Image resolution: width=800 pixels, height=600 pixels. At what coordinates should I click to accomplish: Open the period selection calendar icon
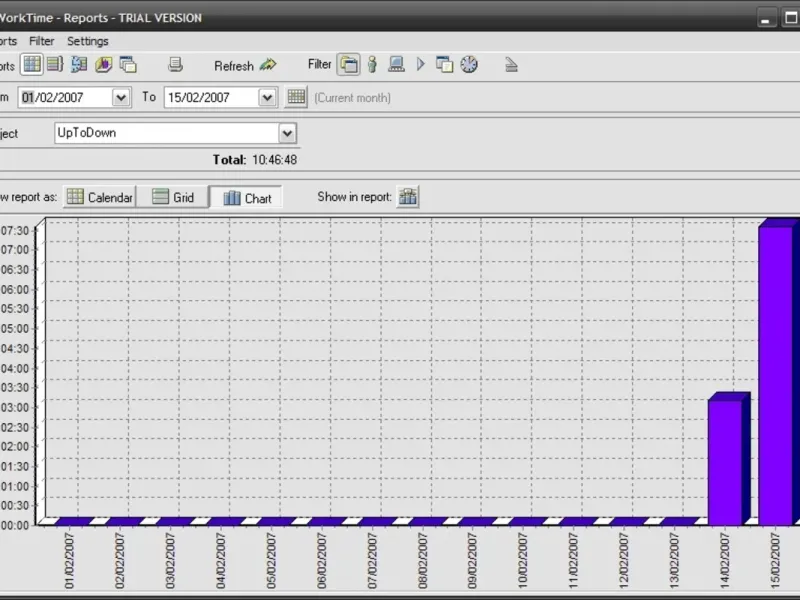296,97
